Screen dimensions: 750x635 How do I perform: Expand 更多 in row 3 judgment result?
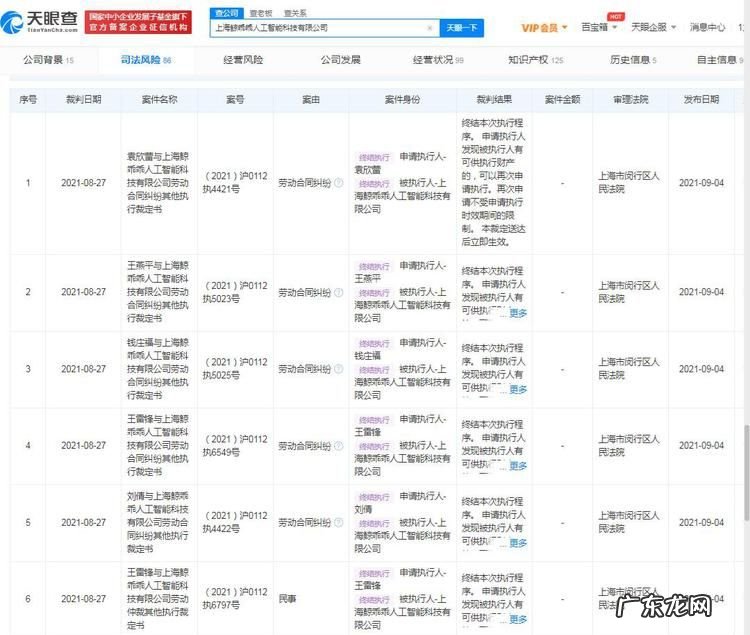click(x=518, y=389)
